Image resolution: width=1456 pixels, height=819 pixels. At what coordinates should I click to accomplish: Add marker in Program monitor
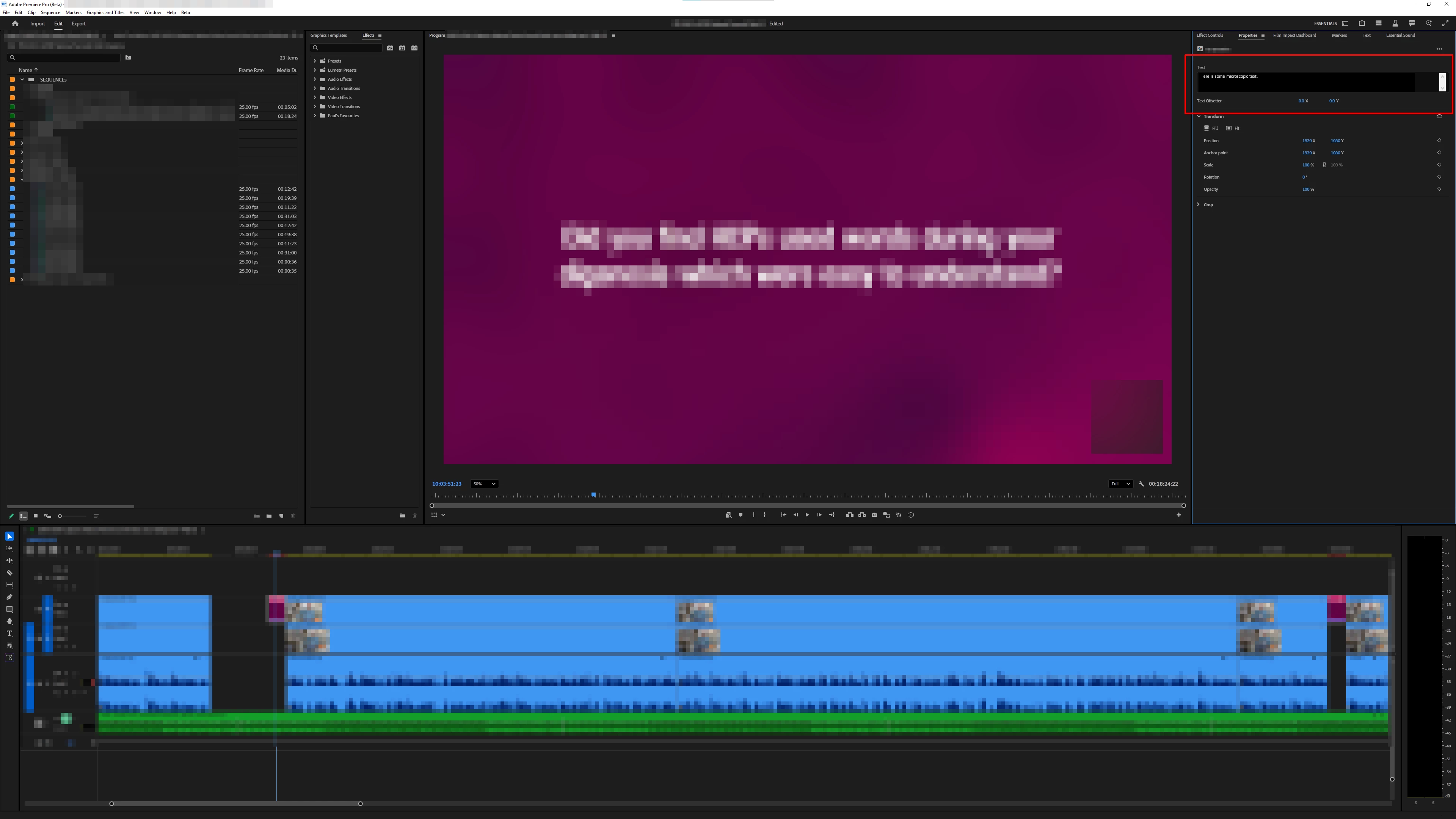[x=741, y=515]
